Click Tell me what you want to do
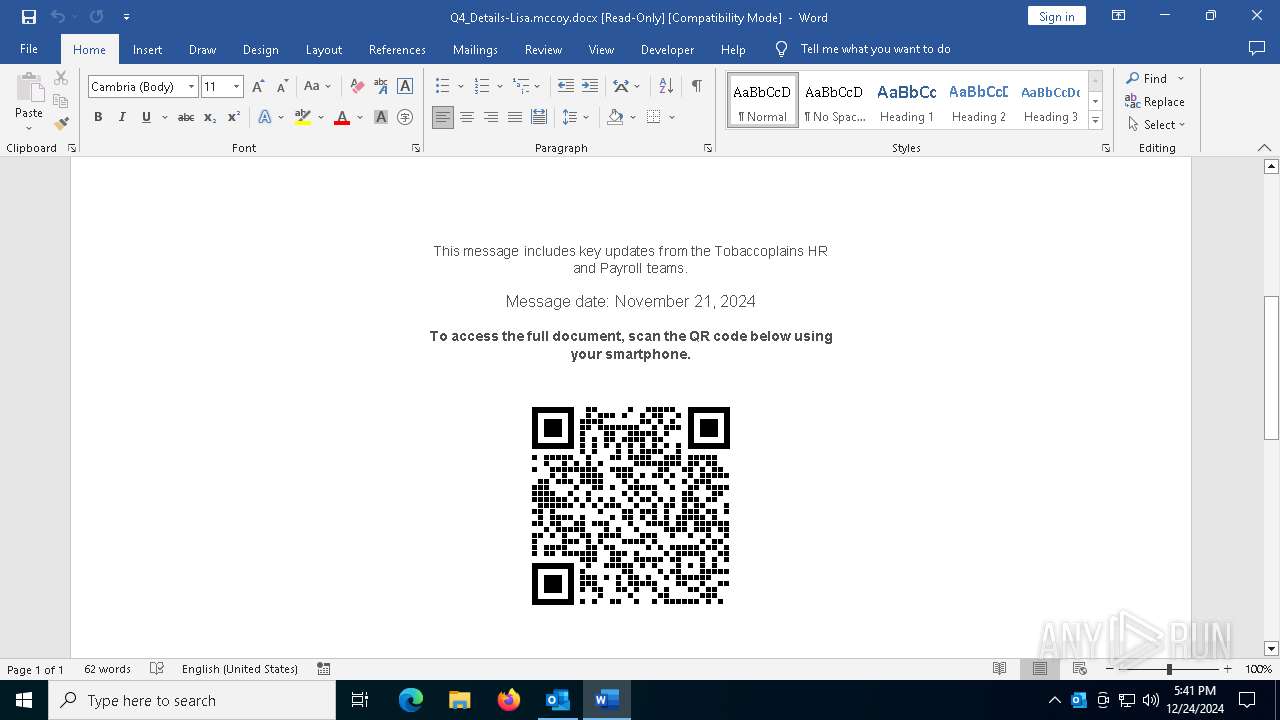Screen dimensions: 1280x720 [x=876, y=49]
